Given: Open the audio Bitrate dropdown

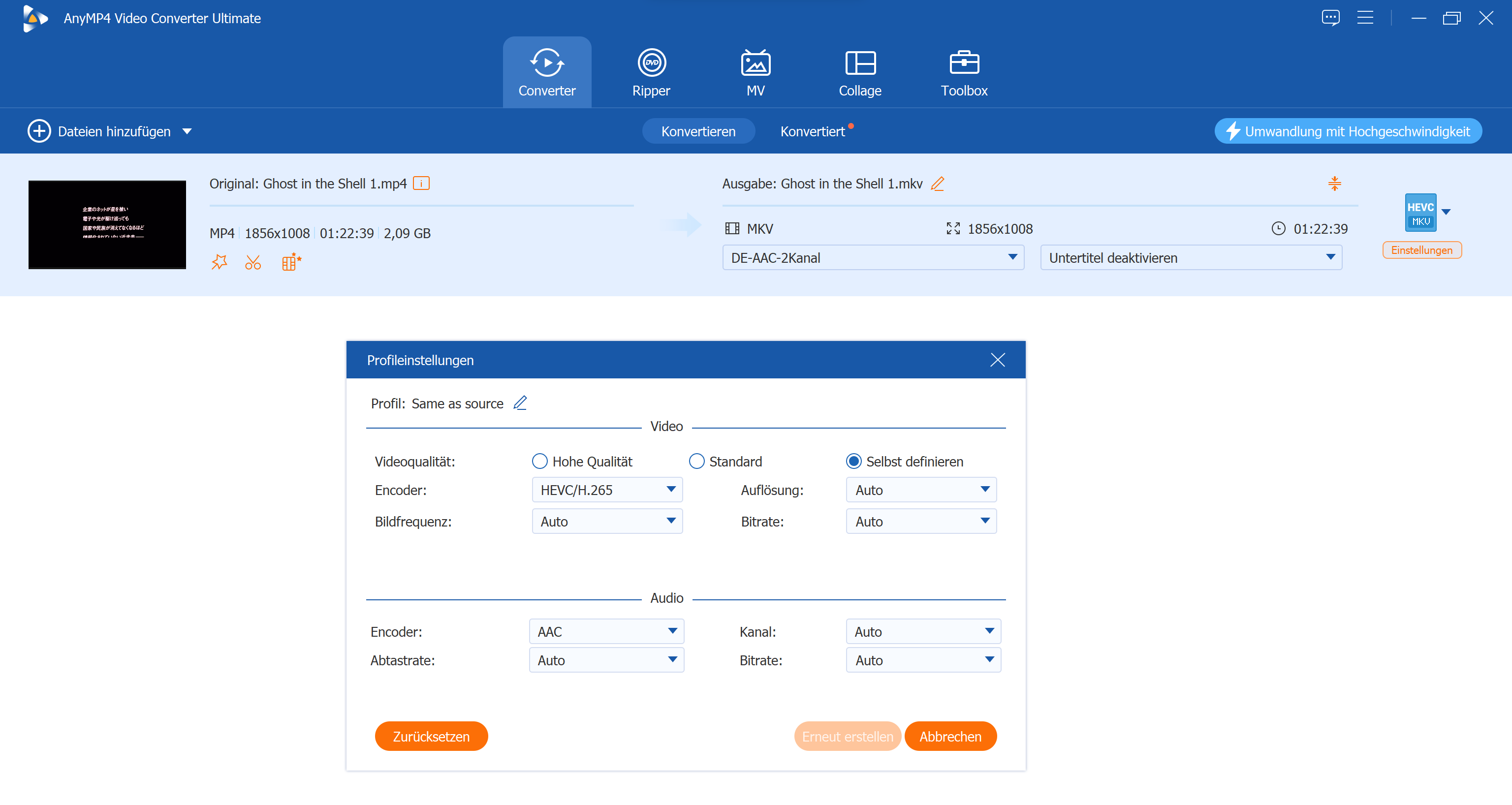Looking at the screenshot, I should tap(923, 660).
